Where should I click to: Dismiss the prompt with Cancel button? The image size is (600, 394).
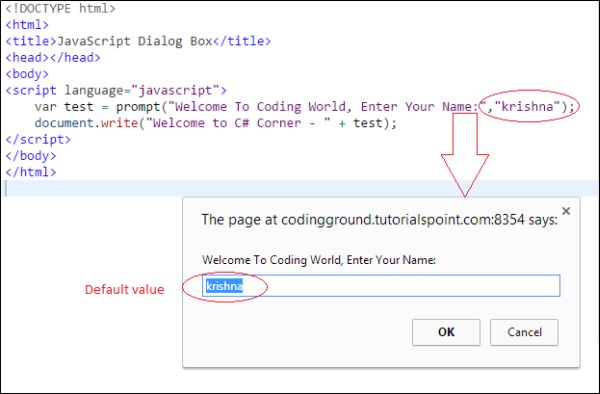pyautogui.click(x=524, y=332)
